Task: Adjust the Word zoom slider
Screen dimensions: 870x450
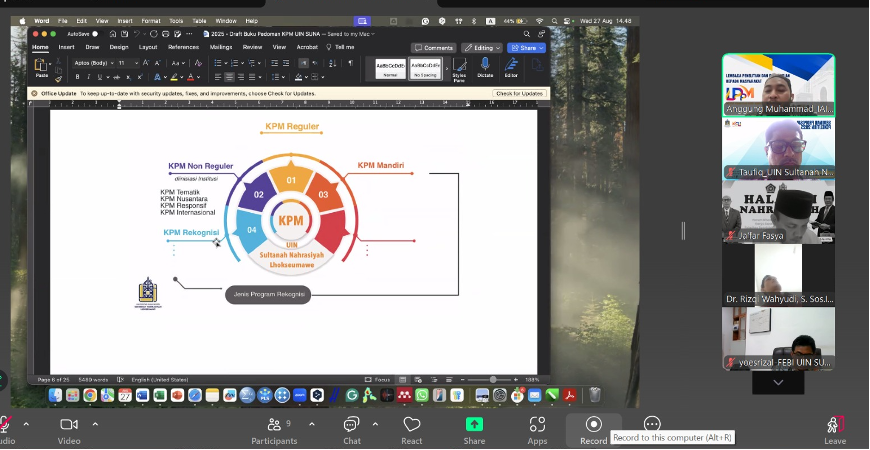Action: point(492,380)
